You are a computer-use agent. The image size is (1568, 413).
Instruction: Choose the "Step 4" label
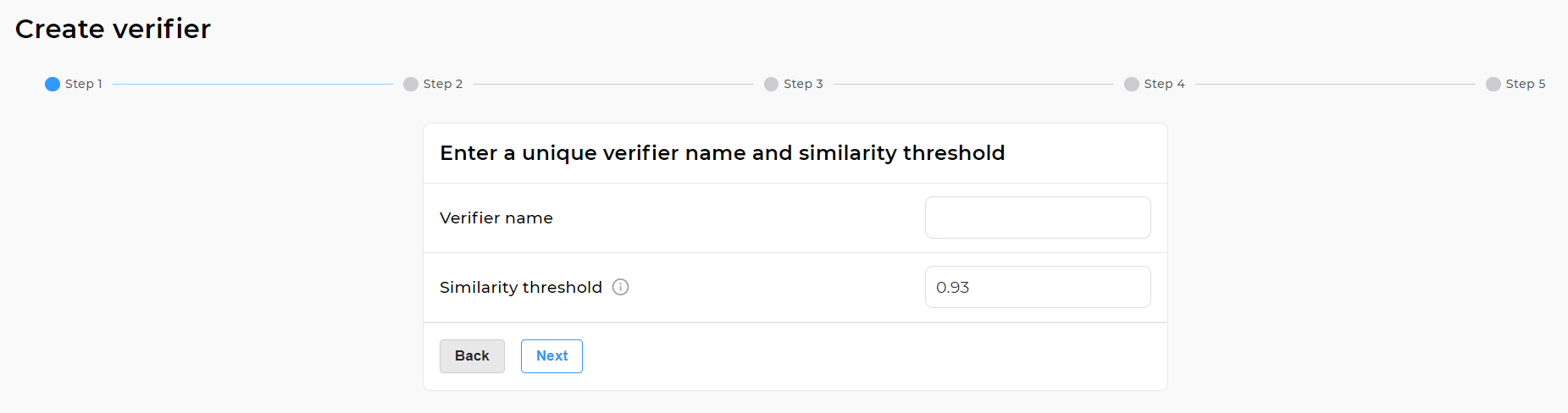tap(1164, 84)
